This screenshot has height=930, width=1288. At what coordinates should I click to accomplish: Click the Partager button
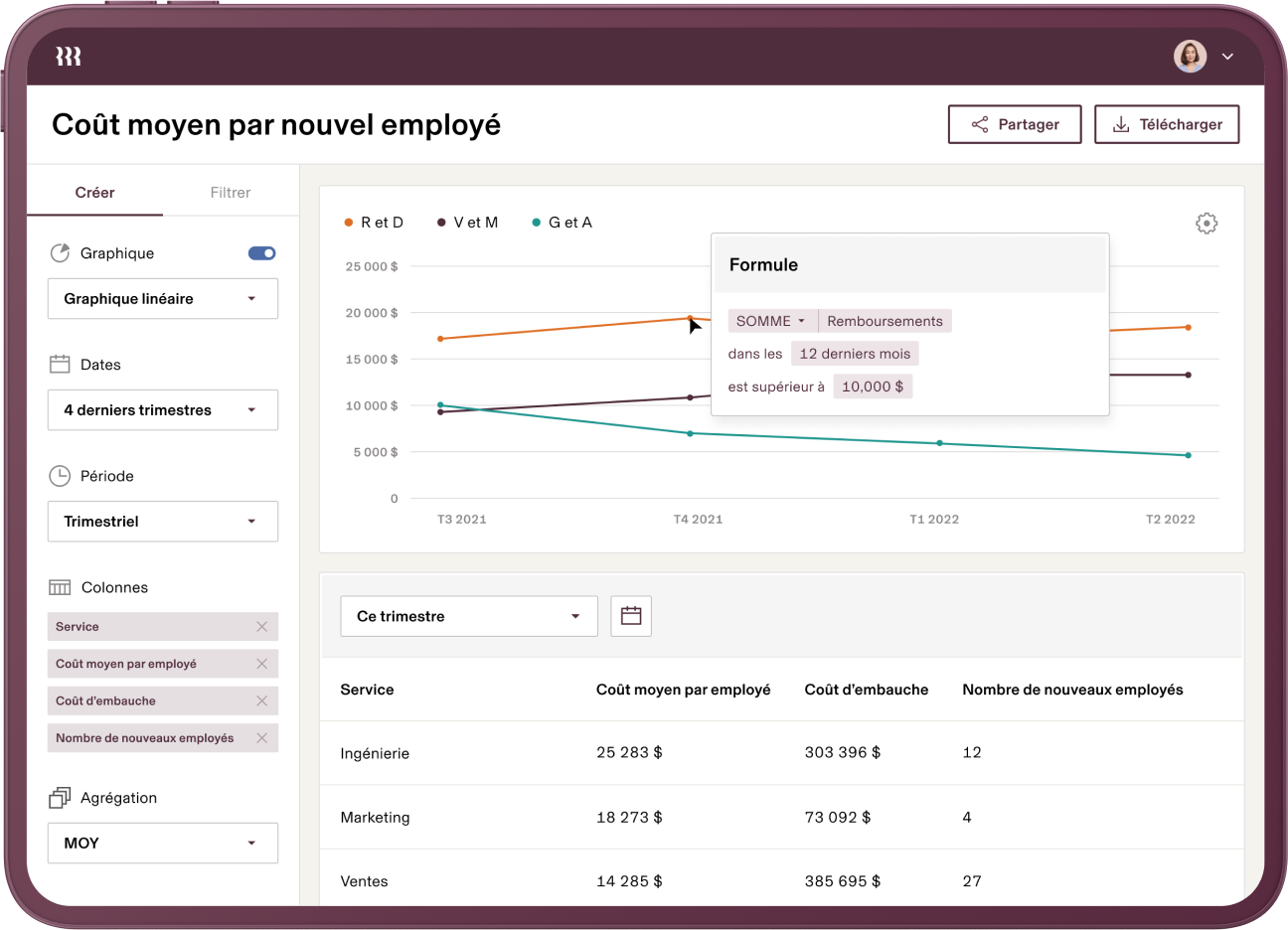(1015, 124)
